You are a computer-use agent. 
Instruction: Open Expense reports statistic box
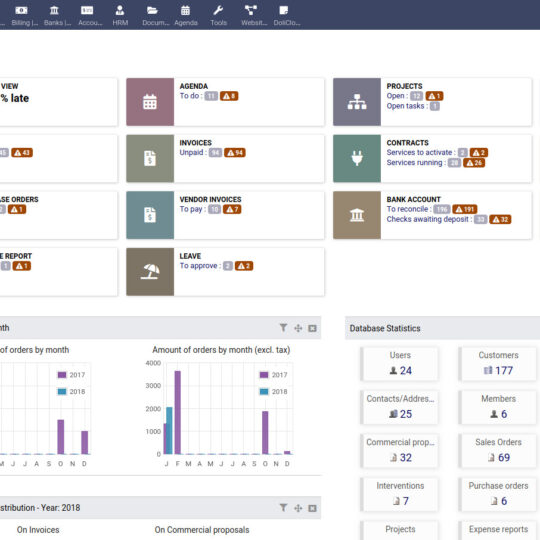[x=498, y=531]
